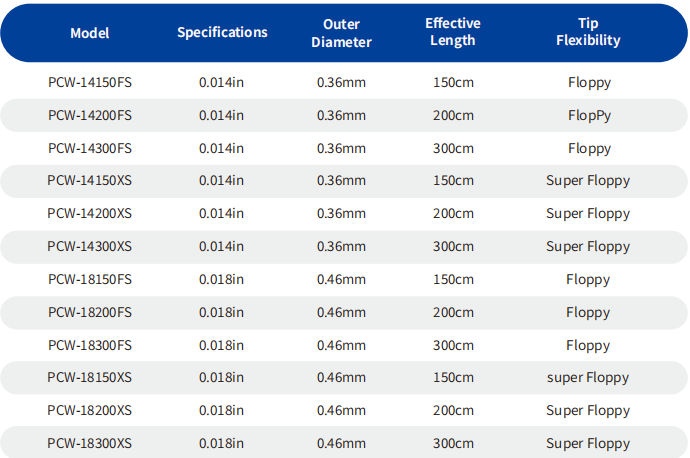The image size is (690, 458).
Task: Select the Outer Diameter column header
Action: [x=341, y=33]
